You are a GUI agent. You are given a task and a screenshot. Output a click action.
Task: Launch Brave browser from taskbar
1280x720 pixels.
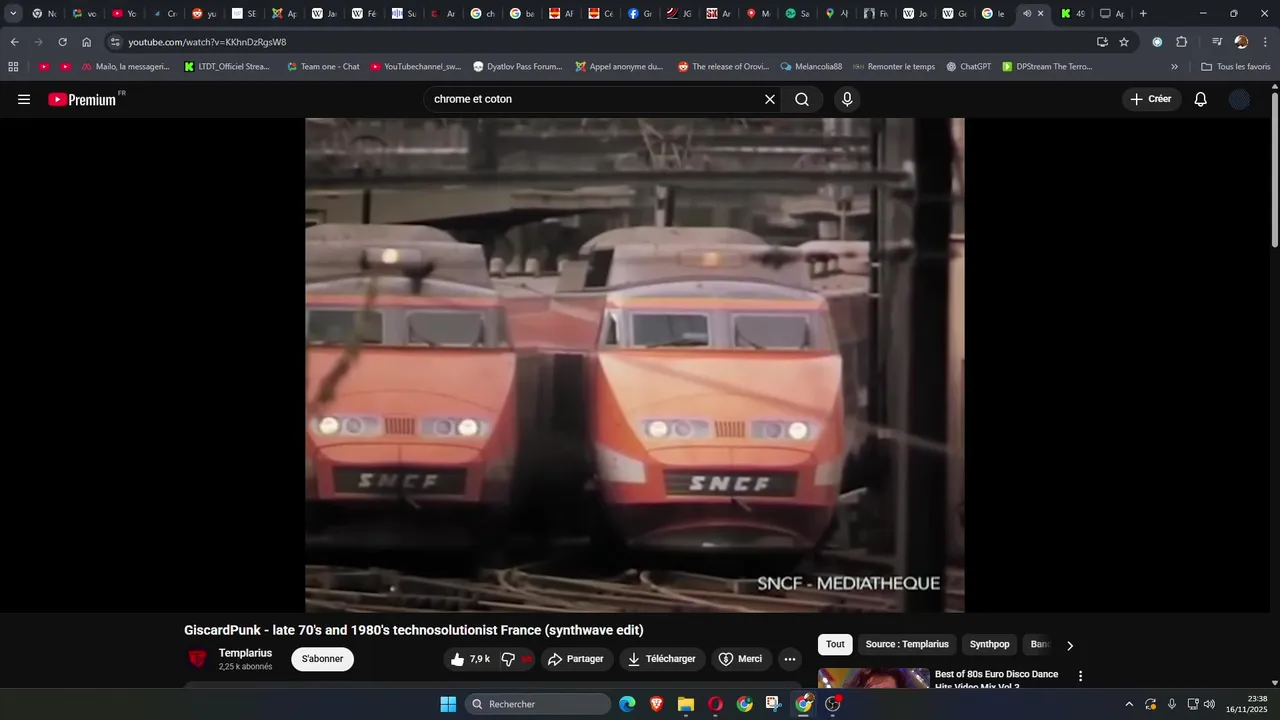pyautogui.click(x=656, y=704)
